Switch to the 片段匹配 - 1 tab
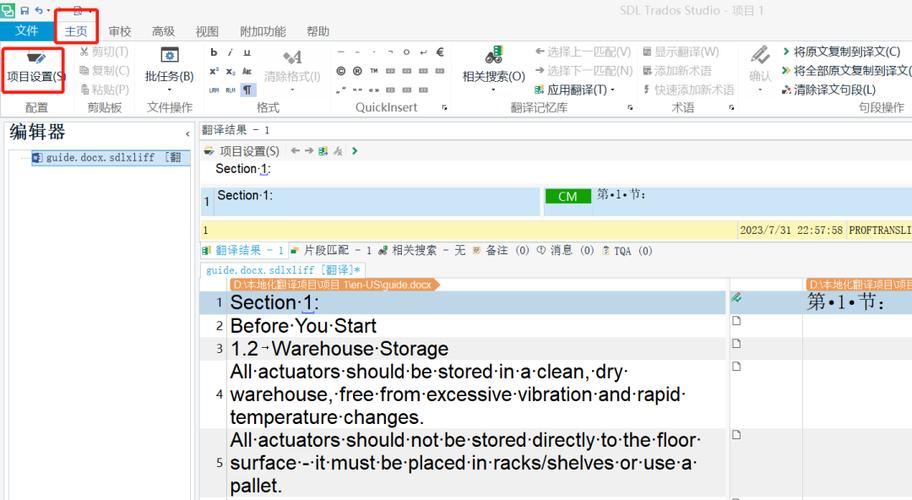912x500 pixels. click(330, 251)
